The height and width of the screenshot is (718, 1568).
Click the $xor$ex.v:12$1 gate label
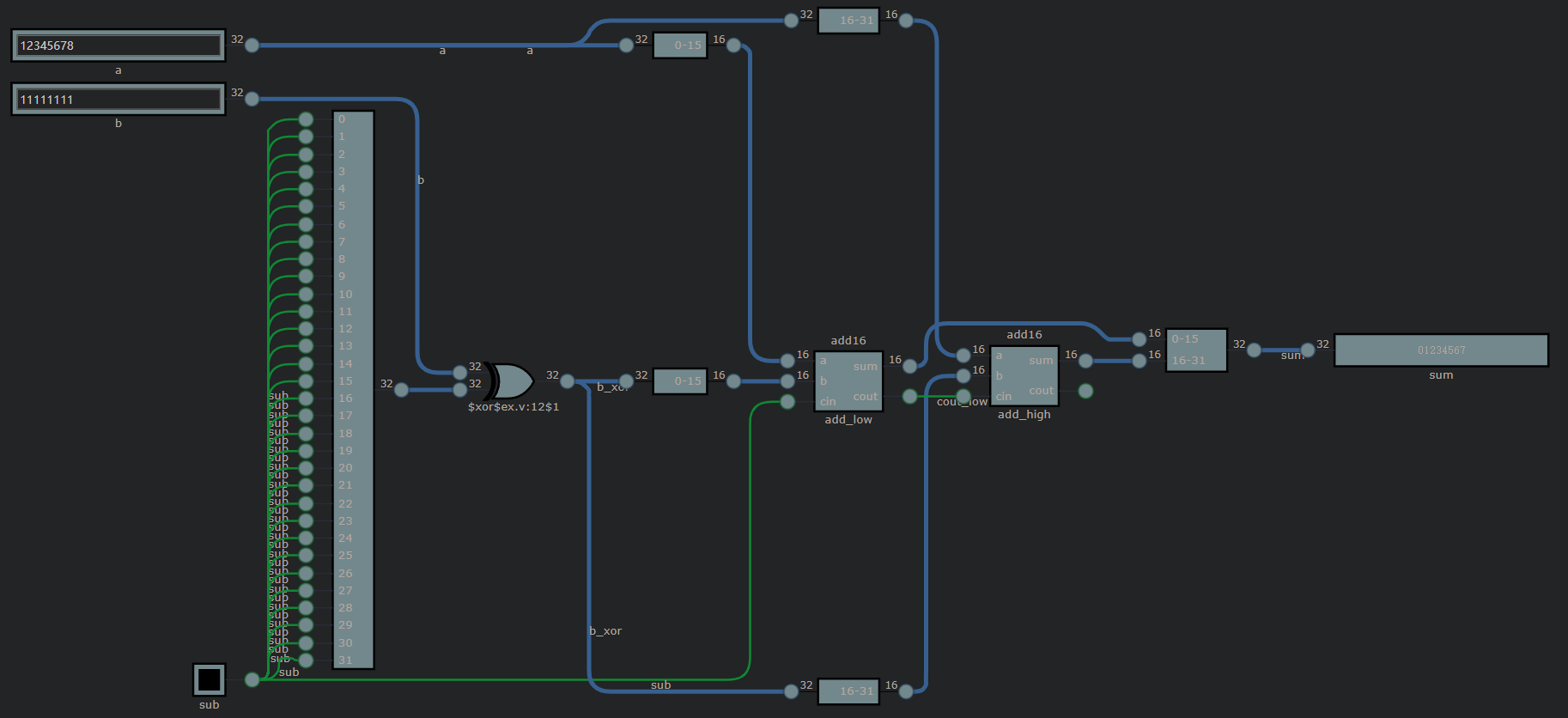coord(514,407)
